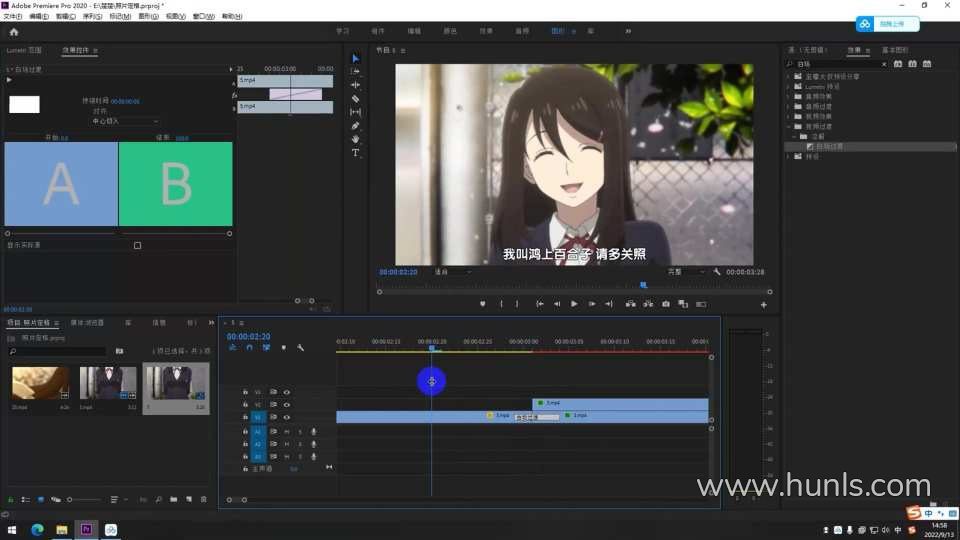Click the white border color swatch

coord(24,104)
